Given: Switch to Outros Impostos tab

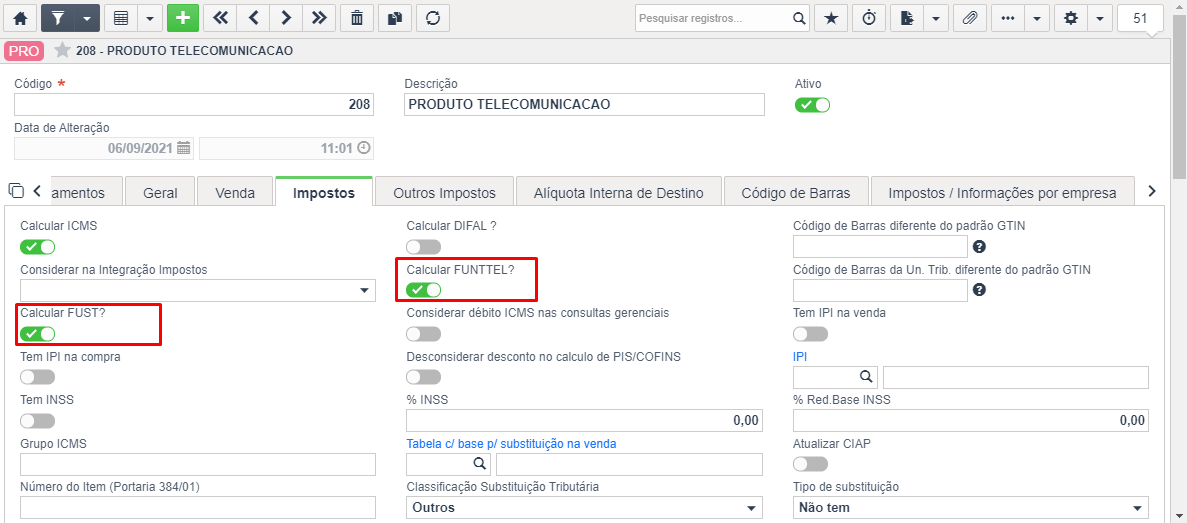Looking at the screenshot, I should click(444, 193).
